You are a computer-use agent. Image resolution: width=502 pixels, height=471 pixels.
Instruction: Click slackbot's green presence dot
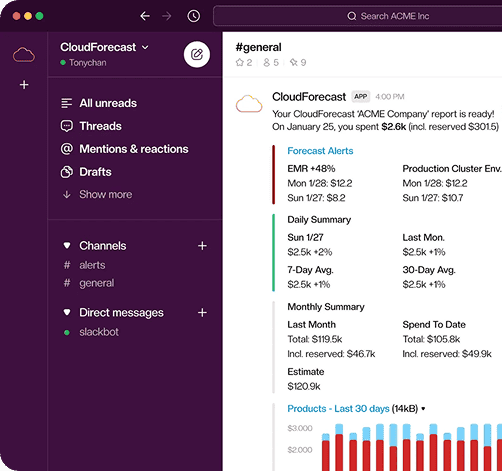point(67,332)
